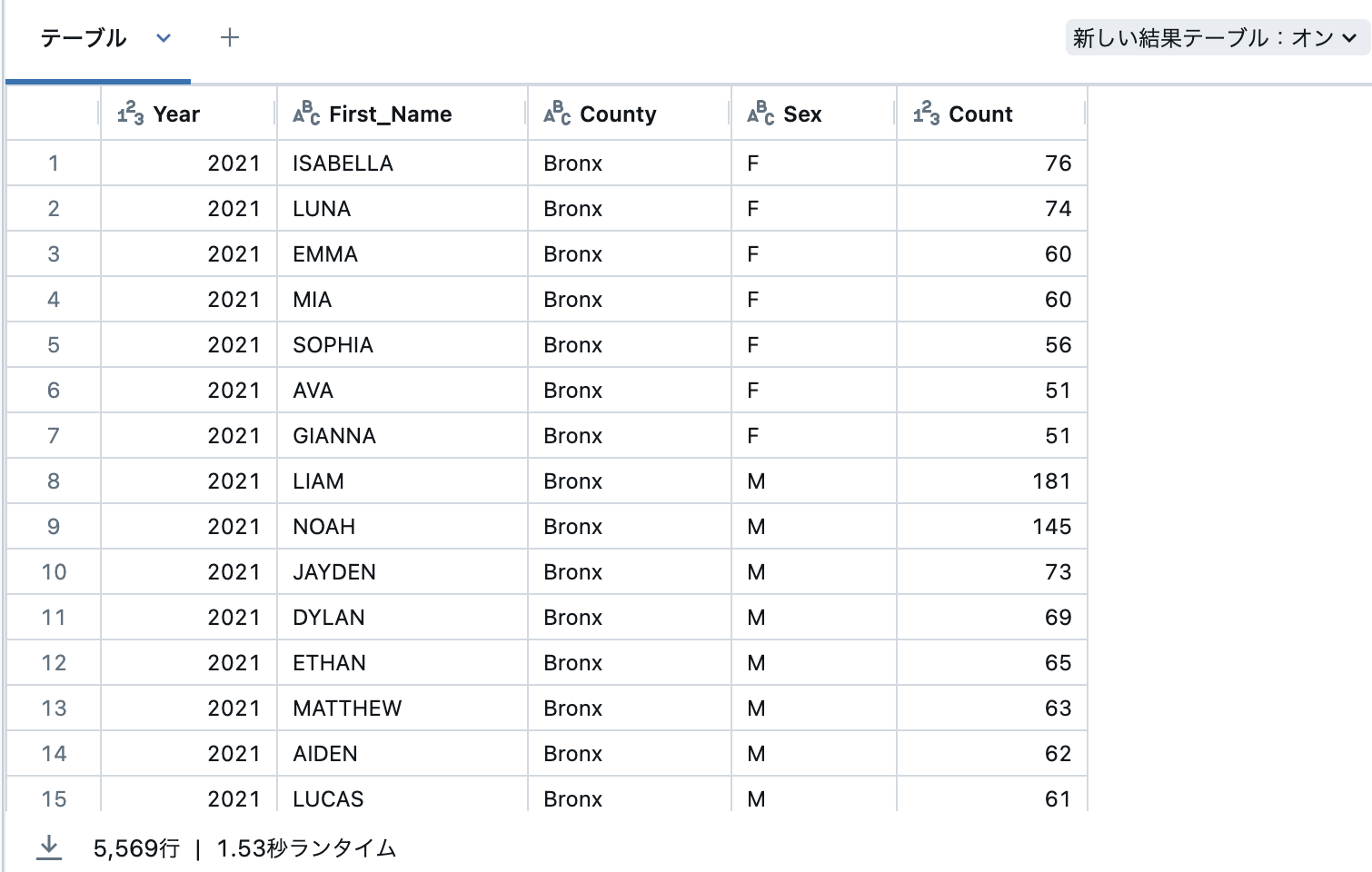Click the First_Name column string type icon
Image resolution: width=1372 pixels, height=872 pixels.
(x=306, y=114)
